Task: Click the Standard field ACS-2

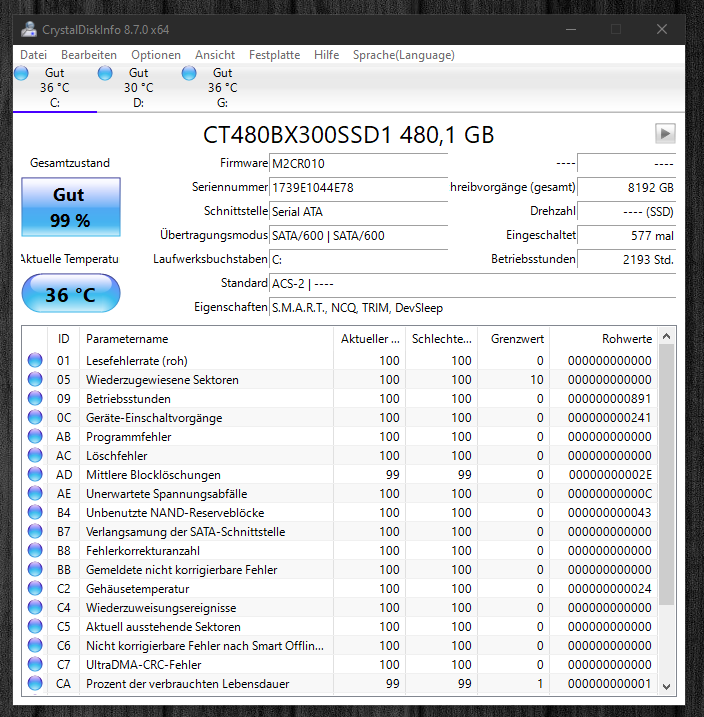Action: coord(472,284)
